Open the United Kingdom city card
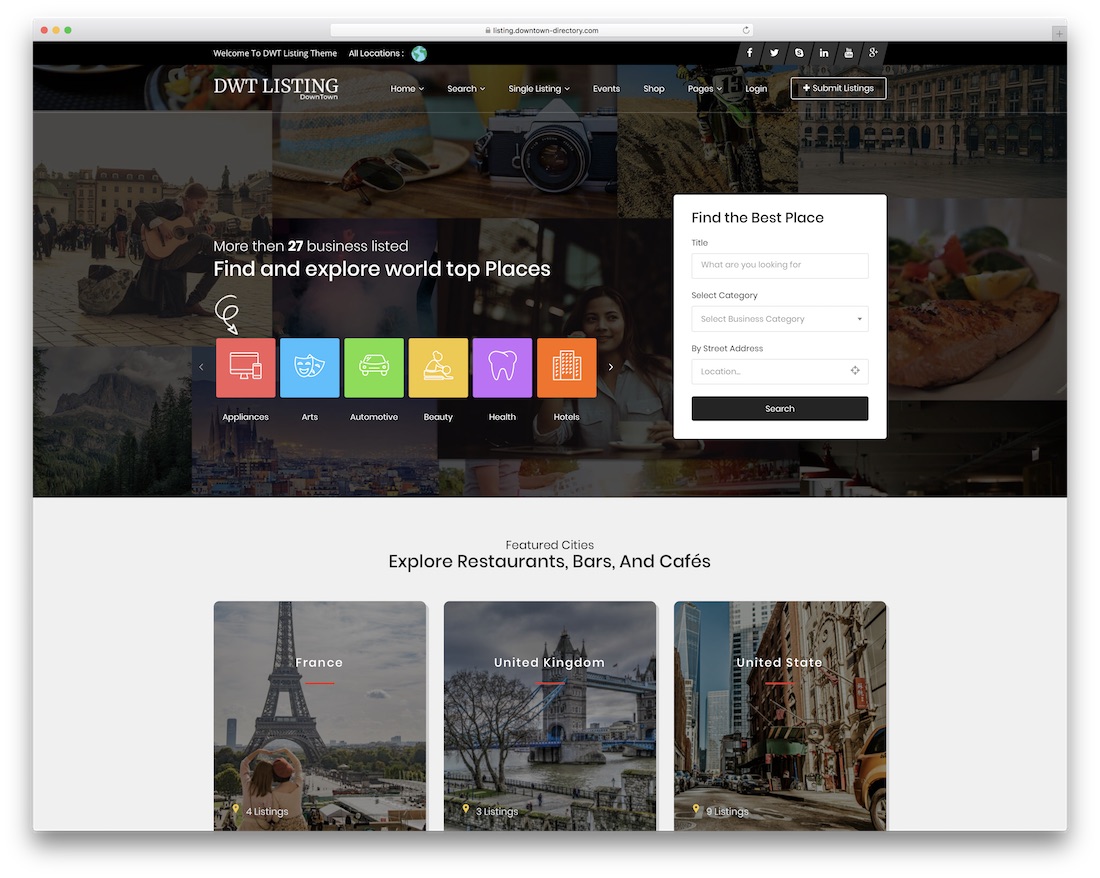This screenshot has height=878, width=1100. coord(549,715)
